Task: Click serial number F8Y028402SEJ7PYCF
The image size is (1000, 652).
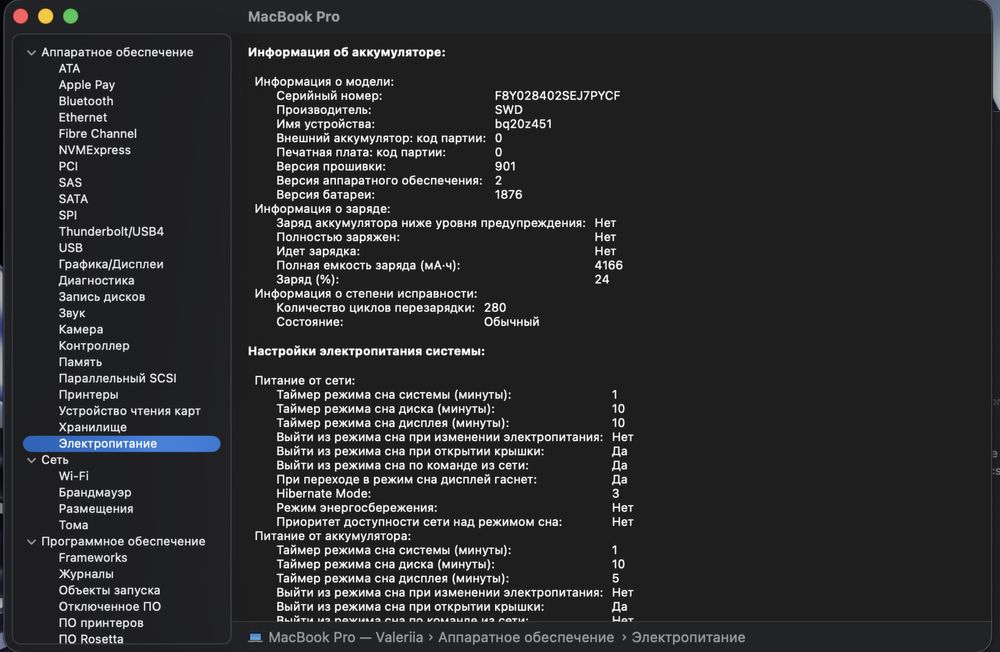Action: (557, 96)
